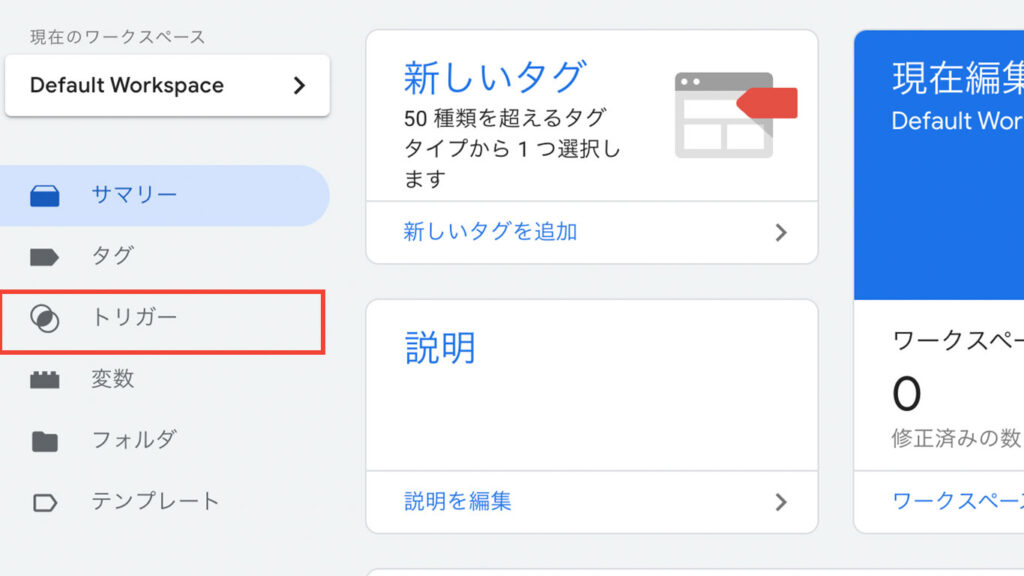Click the 変数 brick icon
Viewport: 1024px width, 576px height.
click(x=45, y=380)
